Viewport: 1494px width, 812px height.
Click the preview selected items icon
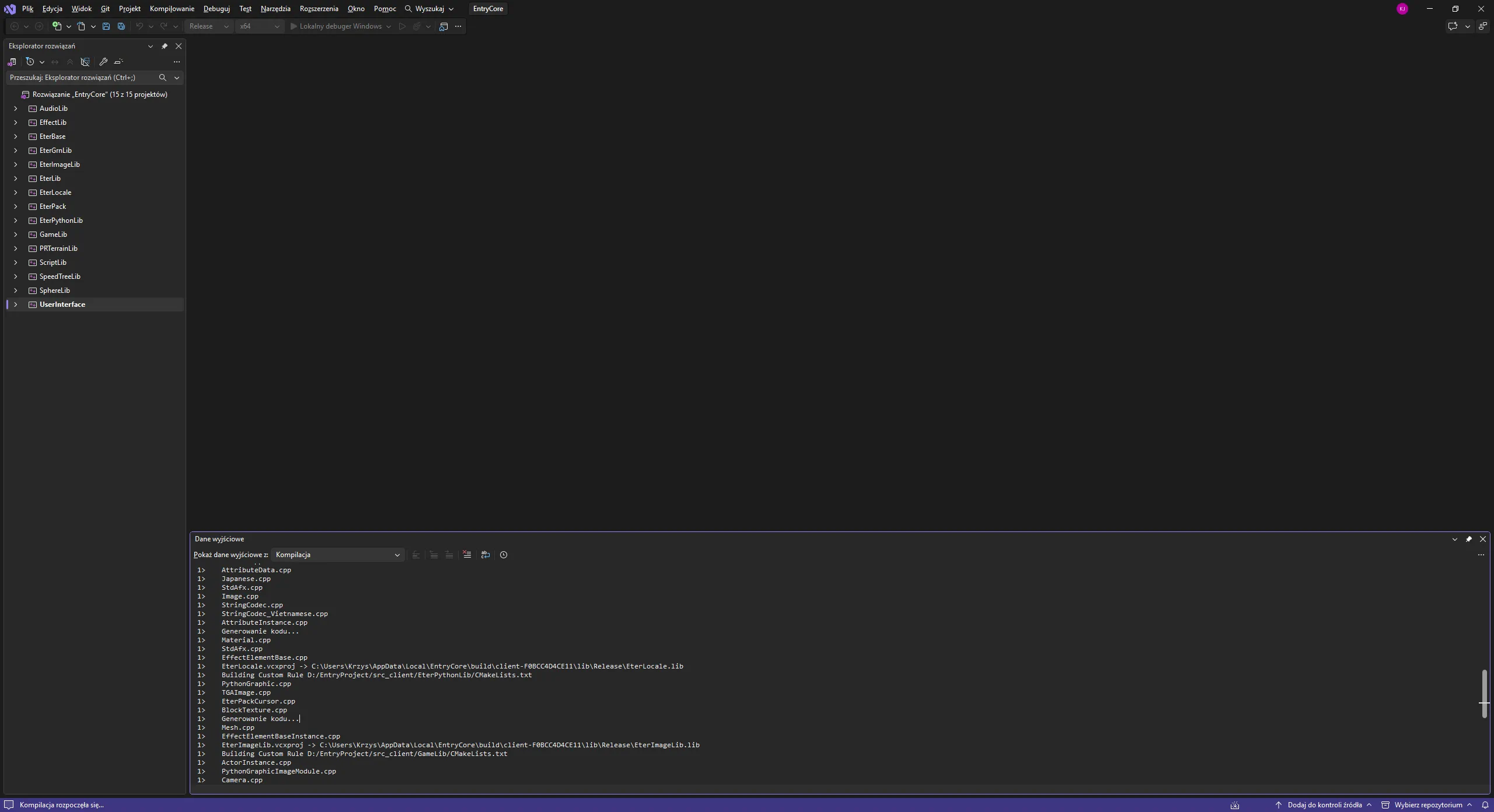(x=118, y=62)
